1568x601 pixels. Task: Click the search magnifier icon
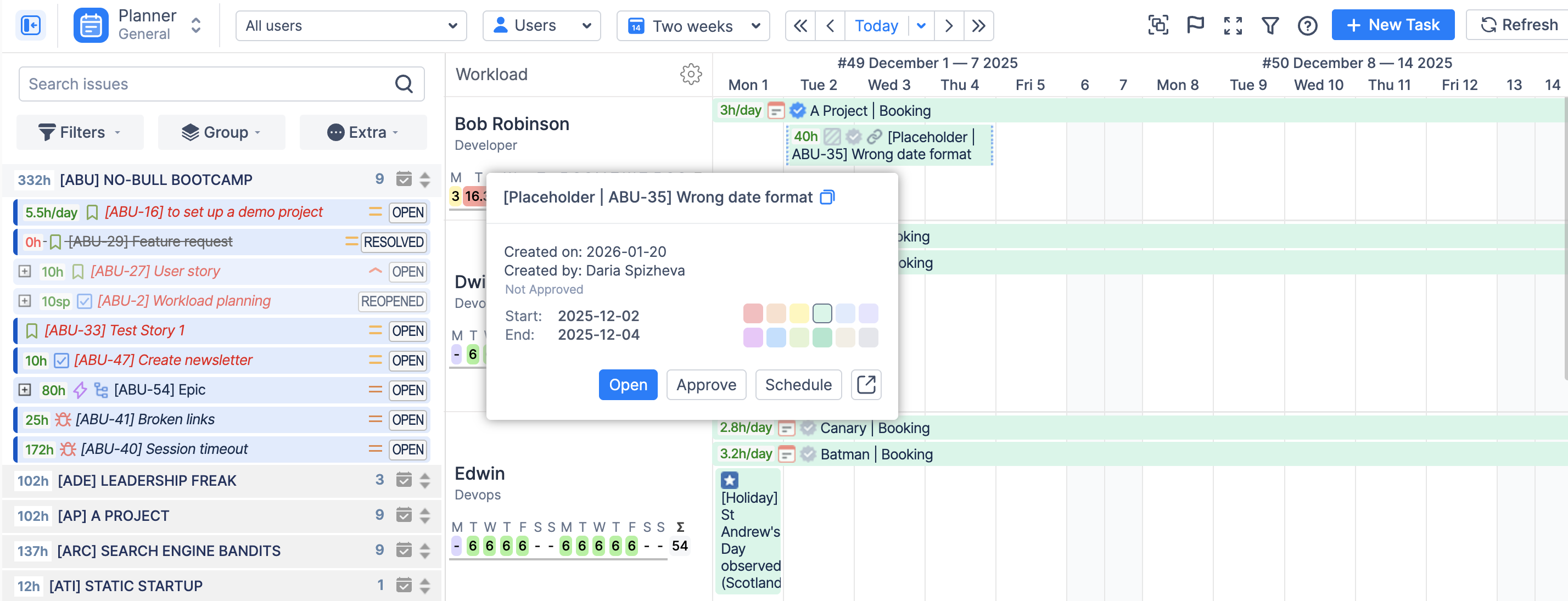[404, 84]
